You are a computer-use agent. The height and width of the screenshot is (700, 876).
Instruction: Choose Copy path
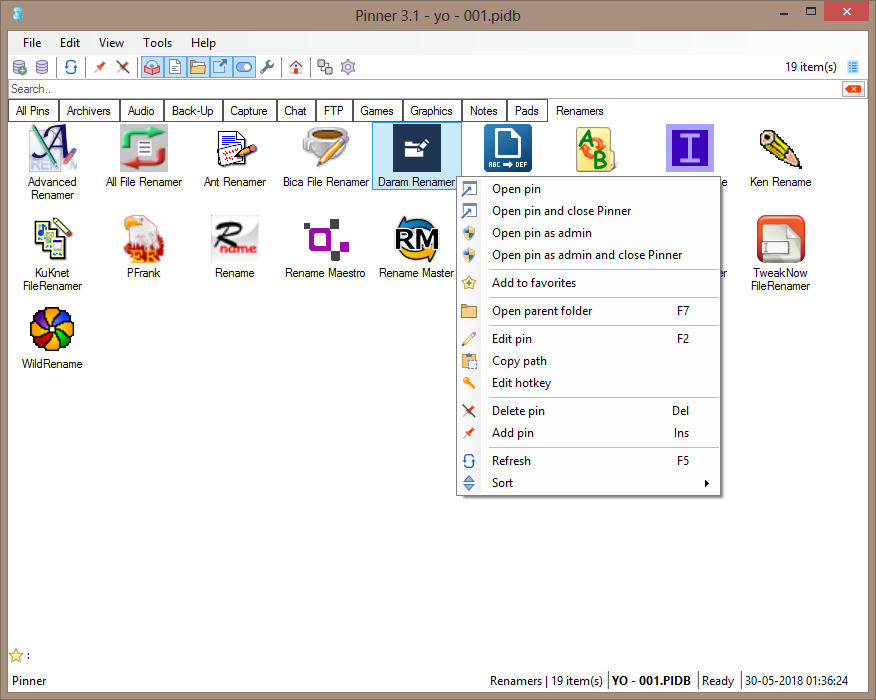coord(588,361)
